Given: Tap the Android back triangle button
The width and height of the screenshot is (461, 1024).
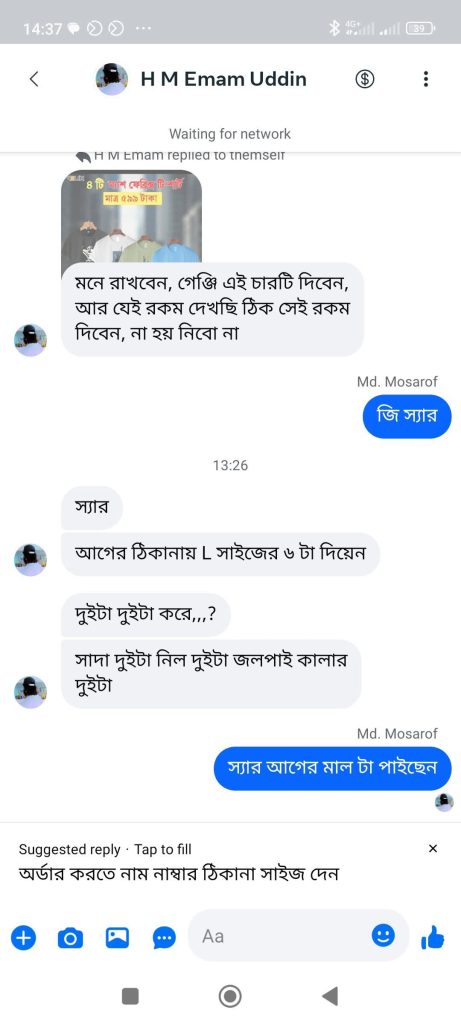Looking at the screenshot, I should (330, 995).
